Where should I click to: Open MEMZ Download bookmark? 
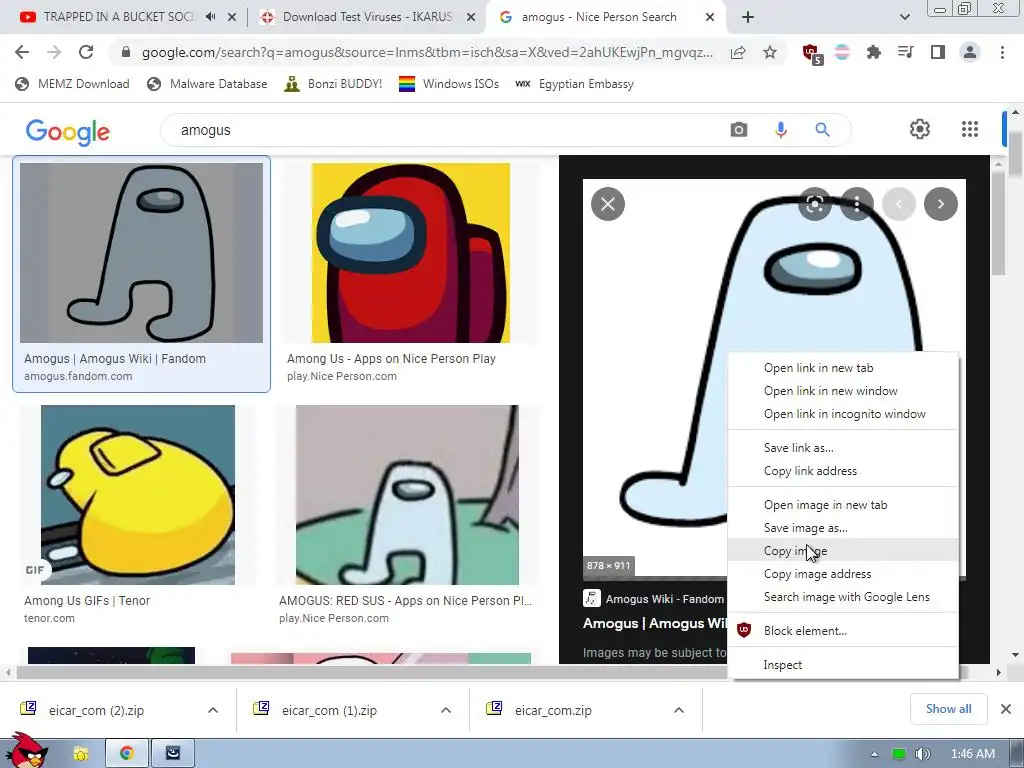pos(72,84)
